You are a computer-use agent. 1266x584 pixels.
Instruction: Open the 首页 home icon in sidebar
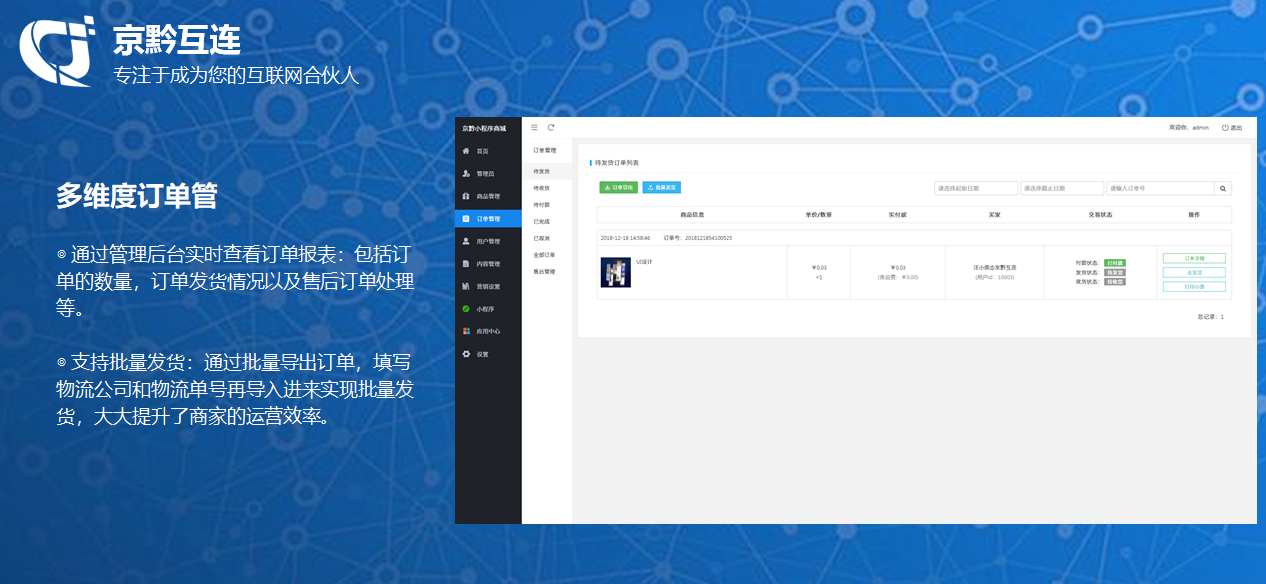[x=465, y=151]
